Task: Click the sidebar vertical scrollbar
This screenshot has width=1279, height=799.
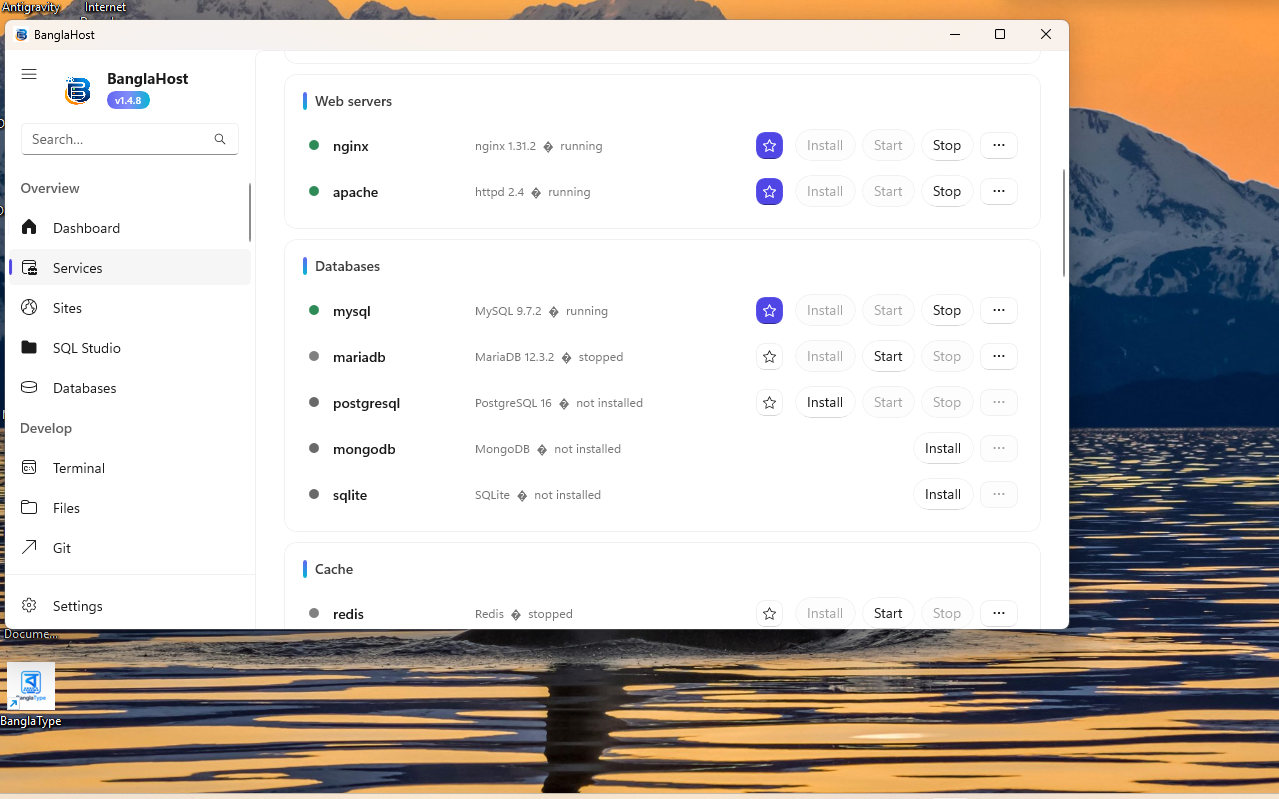Action: (250, 212)
